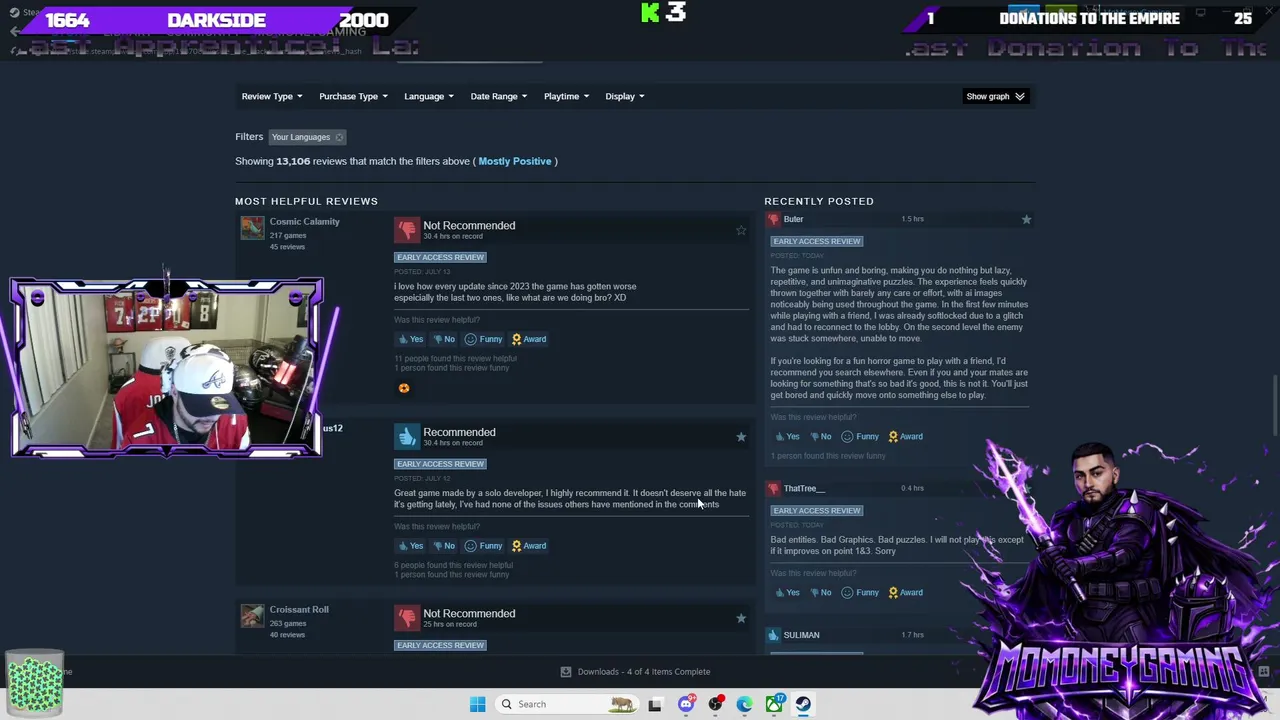
Task: Open the Display options dropdown
Action: click(624, 96)
